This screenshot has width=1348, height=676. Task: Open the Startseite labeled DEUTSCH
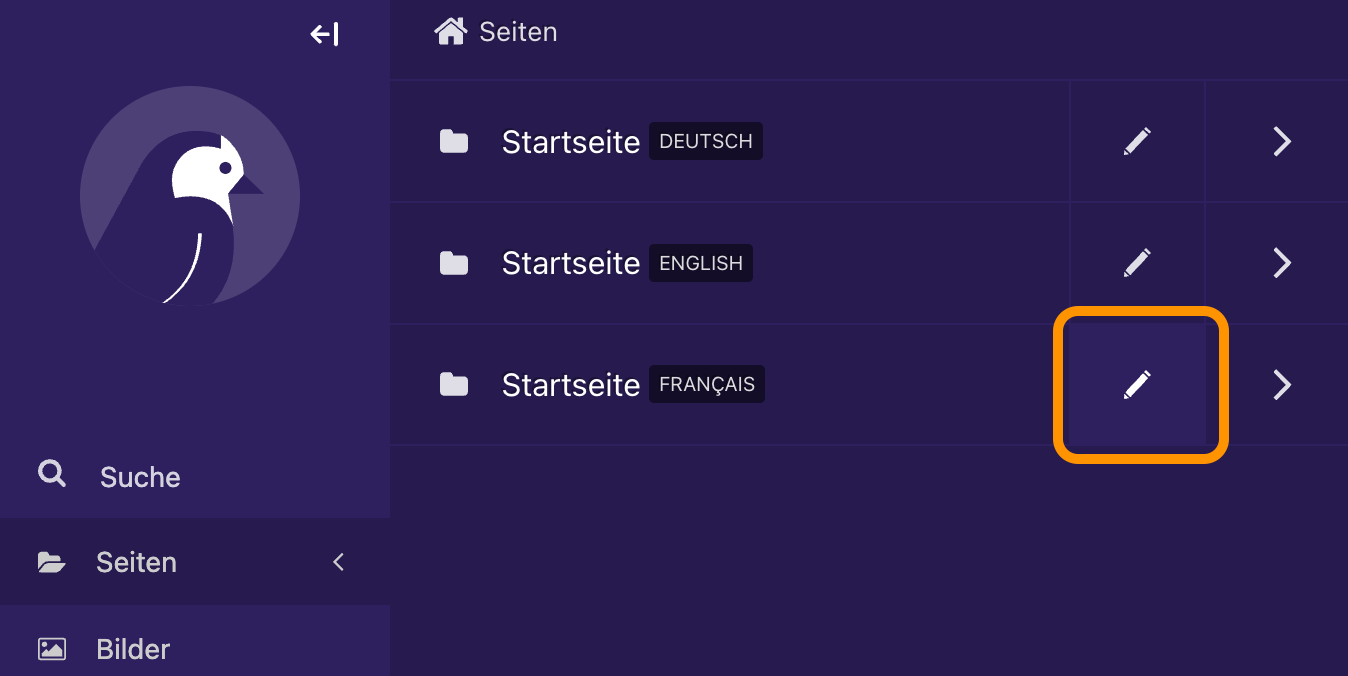click(x=571, y=142)
